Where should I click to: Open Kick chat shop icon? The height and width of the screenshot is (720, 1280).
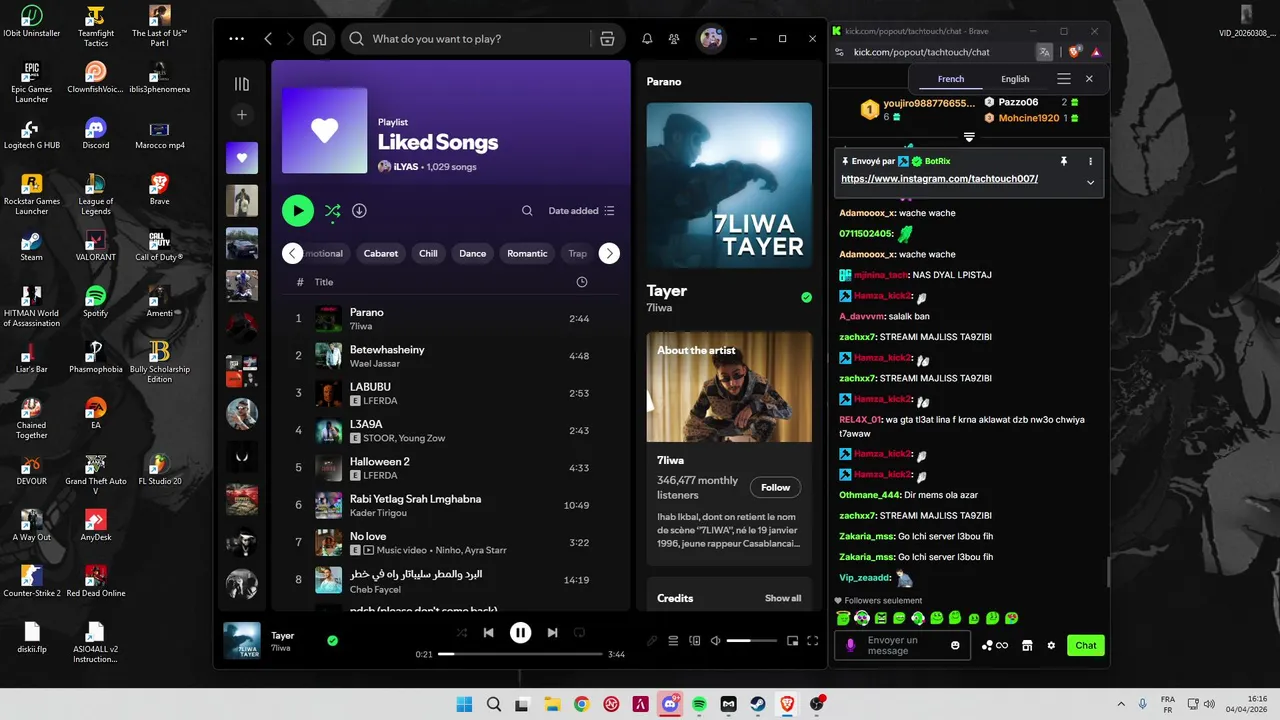(1027, 646)
